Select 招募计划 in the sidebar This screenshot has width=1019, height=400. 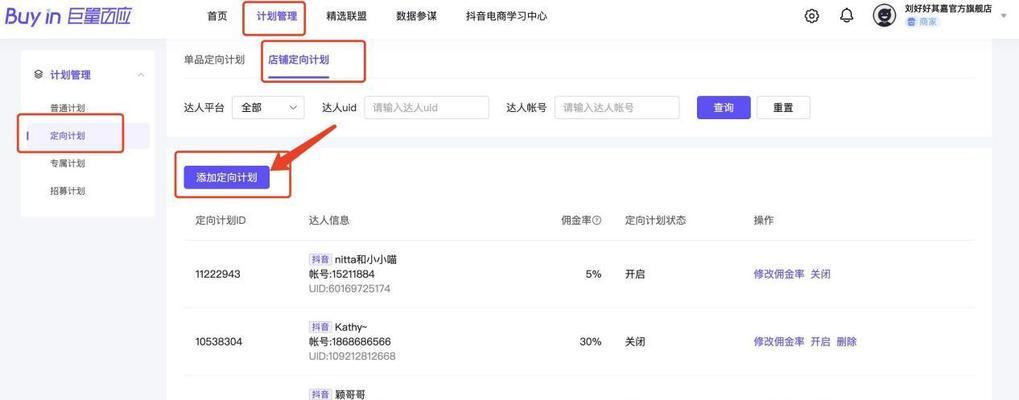68,192
